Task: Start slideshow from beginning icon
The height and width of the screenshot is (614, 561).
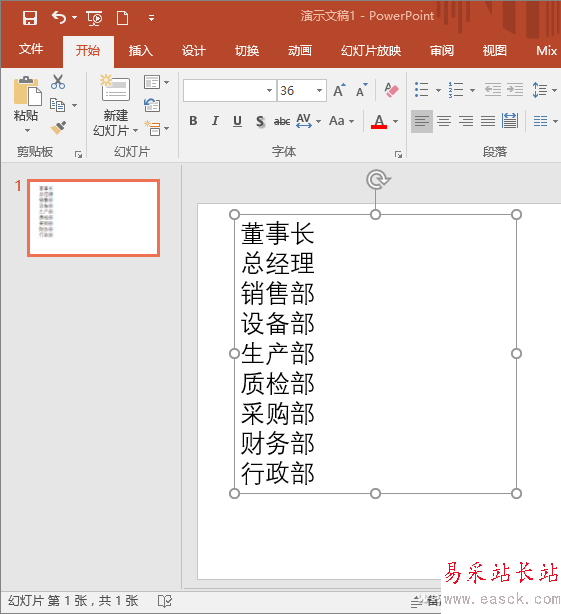Action: pyautogui.click(x=94, y=18)
